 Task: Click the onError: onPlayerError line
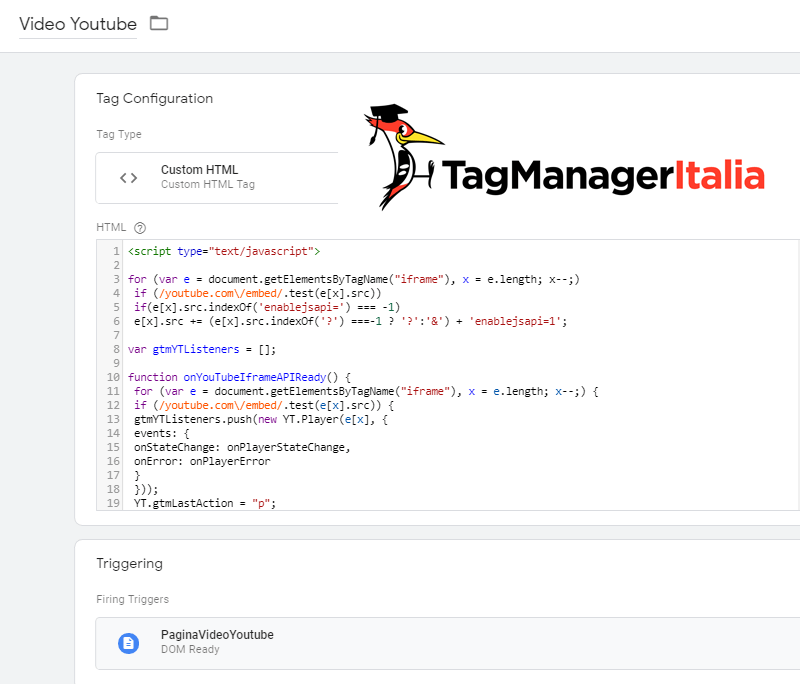click(x=202, y=461)
